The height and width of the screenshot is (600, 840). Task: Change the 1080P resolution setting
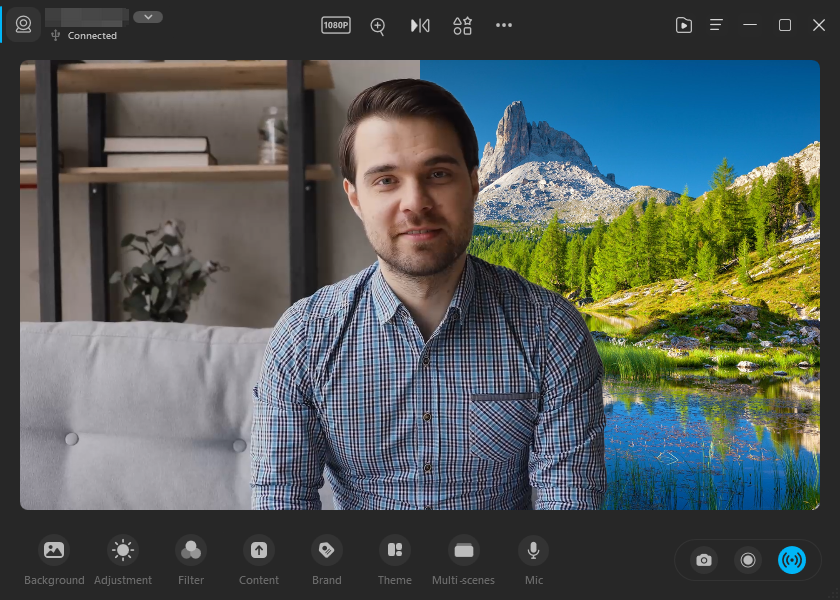[x=335, y=26]
